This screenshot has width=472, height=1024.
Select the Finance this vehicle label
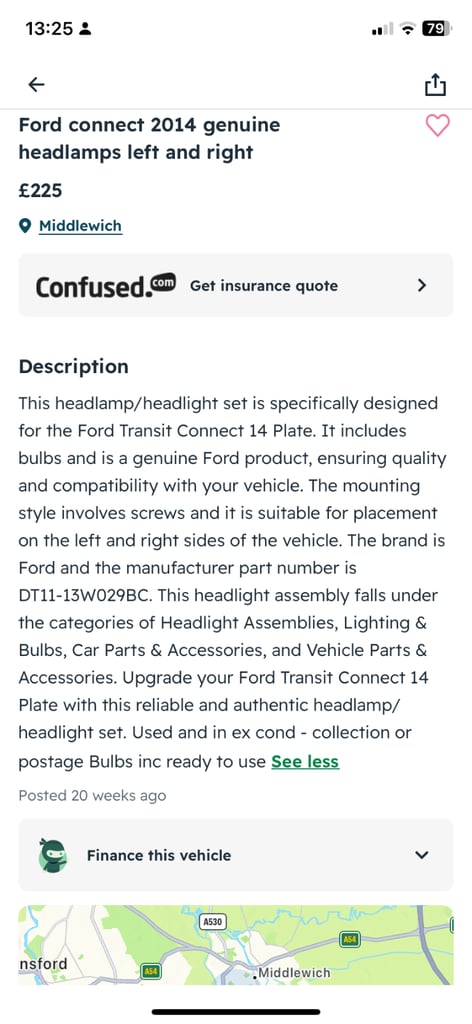tap(159, 855)
